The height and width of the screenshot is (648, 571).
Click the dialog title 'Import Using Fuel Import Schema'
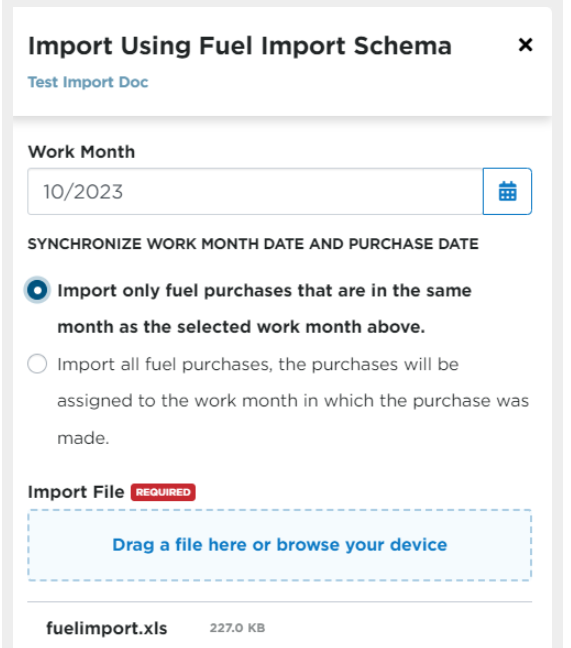click(x=240, y=45)
